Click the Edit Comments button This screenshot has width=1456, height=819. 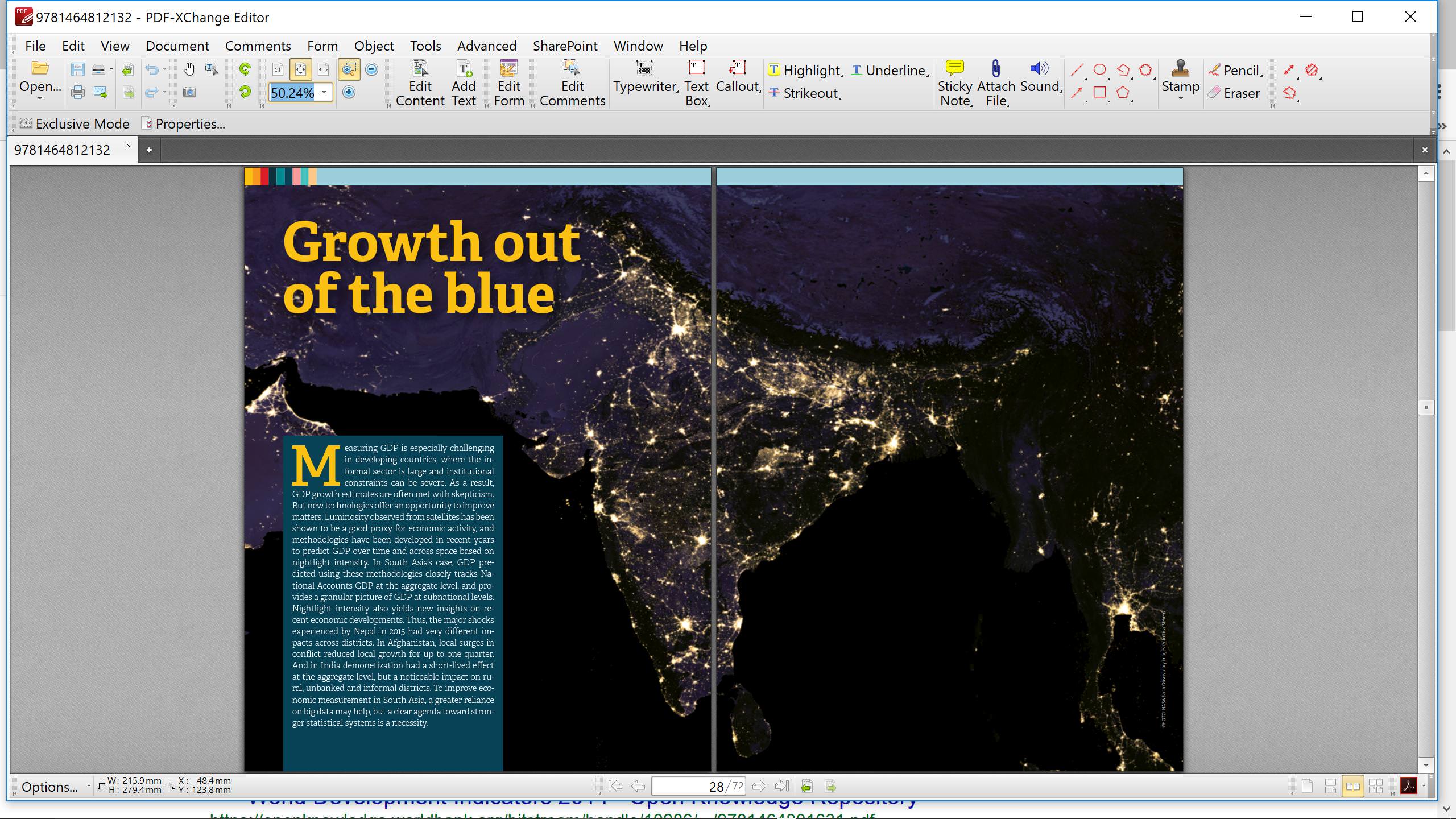click(x=572, y=84)
